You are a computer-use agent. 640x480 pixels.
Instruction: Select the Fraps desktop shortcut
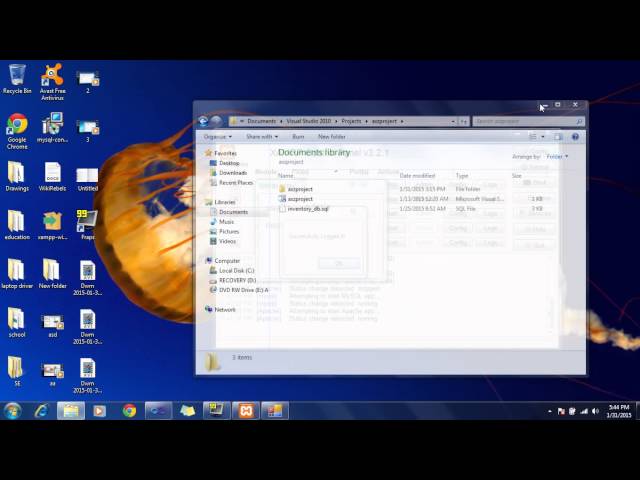pos(87,225)
